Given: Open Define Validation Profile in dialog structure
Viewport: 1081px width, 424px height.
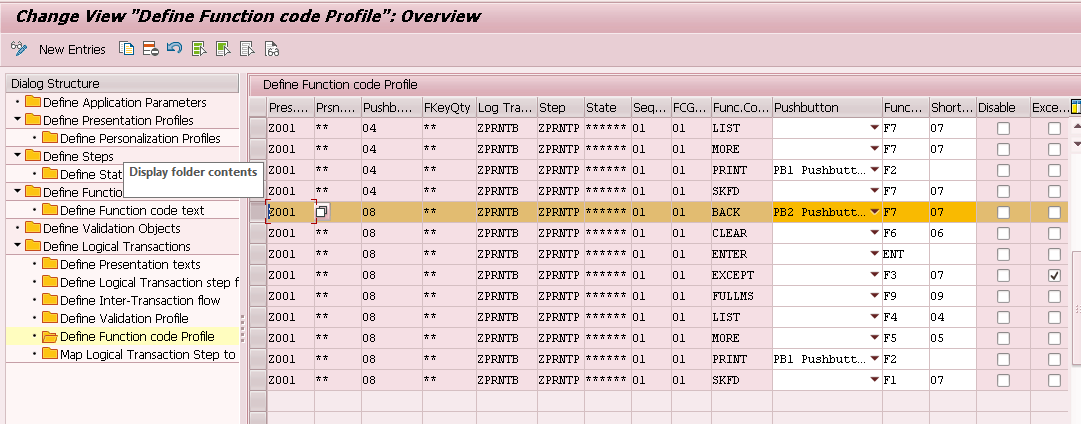Looking at the screenshot, I should 124,318.
